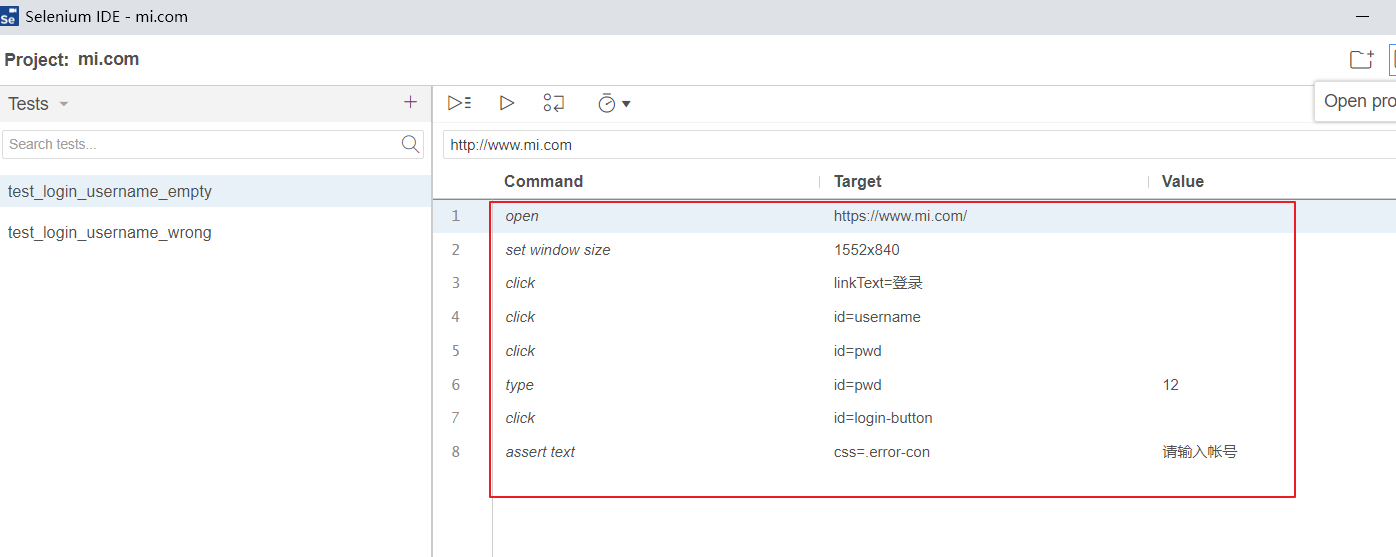
Task: Minimize the Selenium IDE window
Action: [x=1361, y=17]
